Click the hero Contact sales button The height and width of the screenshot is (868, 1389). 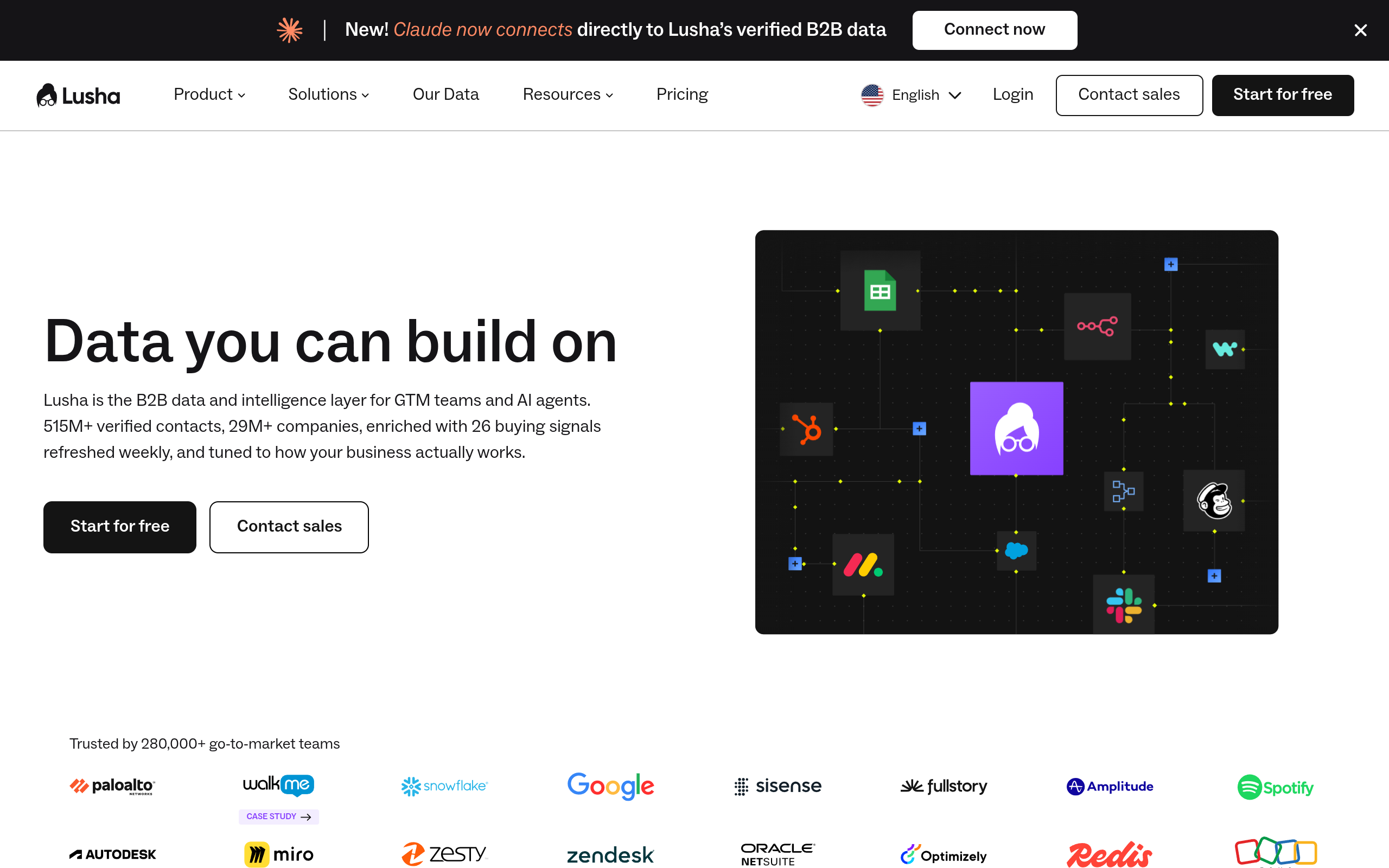click(x=289, y=527)
